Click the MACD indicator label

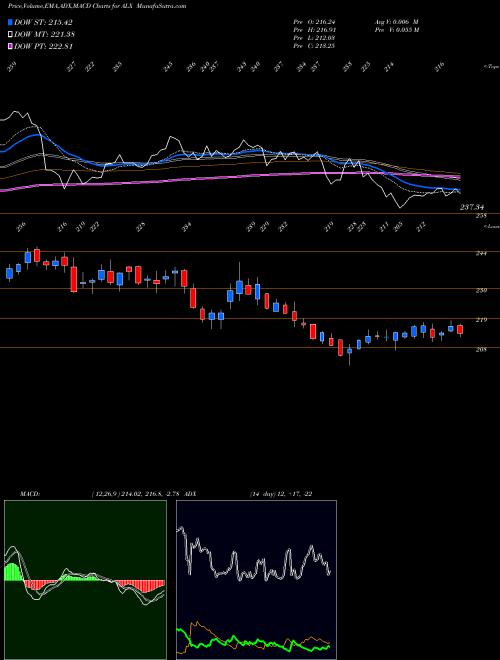tap(29, 494)
